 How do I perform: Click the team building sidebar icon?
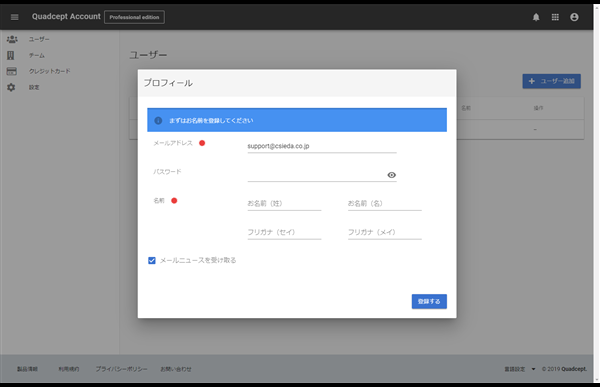(11, 55)
